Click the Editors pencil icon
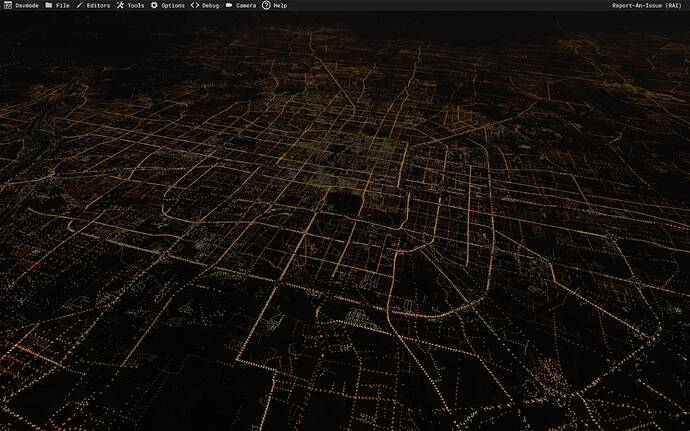The width and height of the screenshot is (690, 431). [79, 6]
